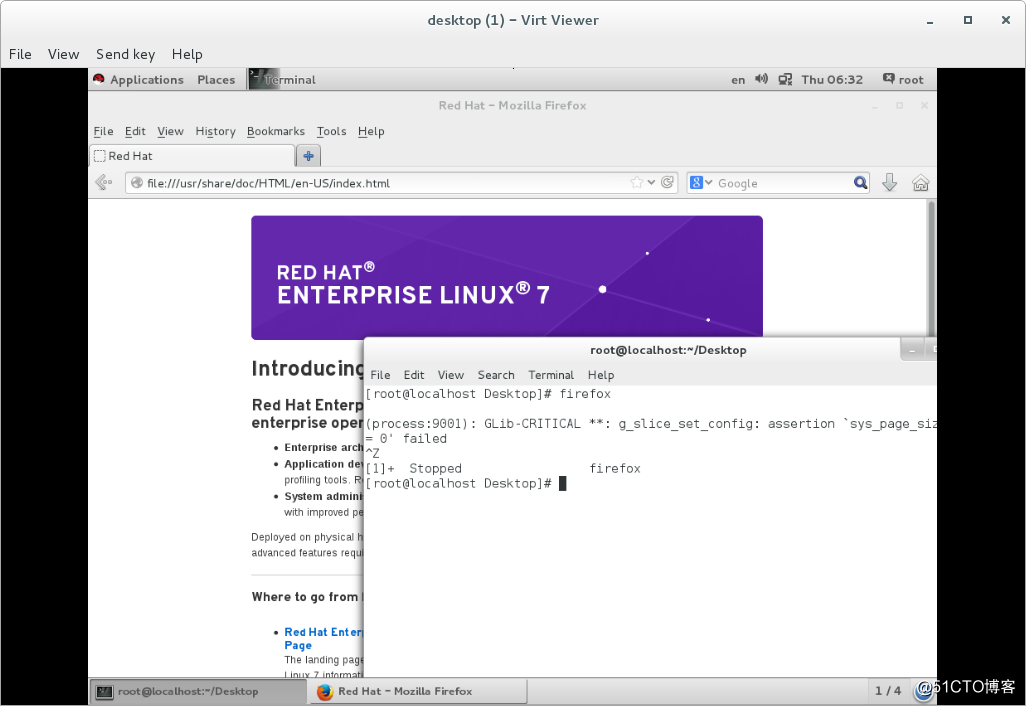Click the root@localhost:~/Desktop terminal title bar
Screen dimensions: 1026x706
pos(668,350)
